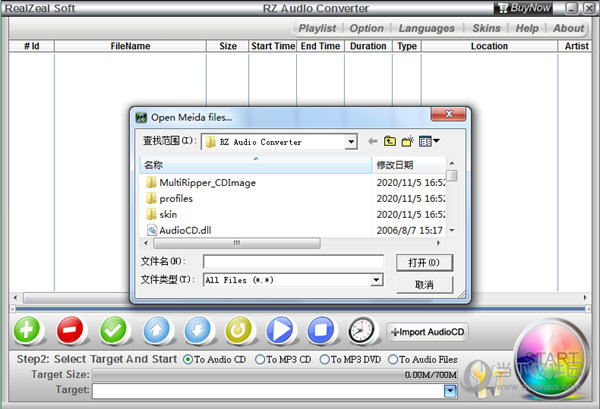Click the End Time column header

320,46
